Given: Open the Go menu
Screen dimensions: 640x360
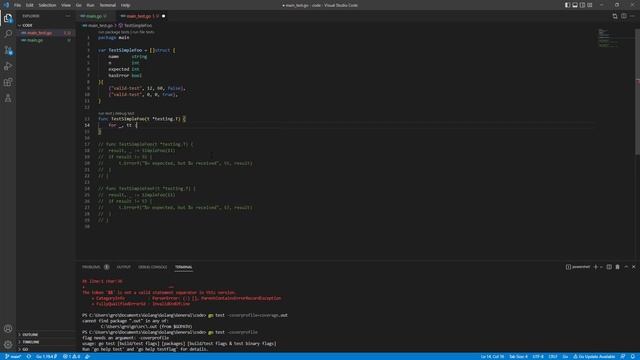Looking at the screenshot, I should click(78, 5).
